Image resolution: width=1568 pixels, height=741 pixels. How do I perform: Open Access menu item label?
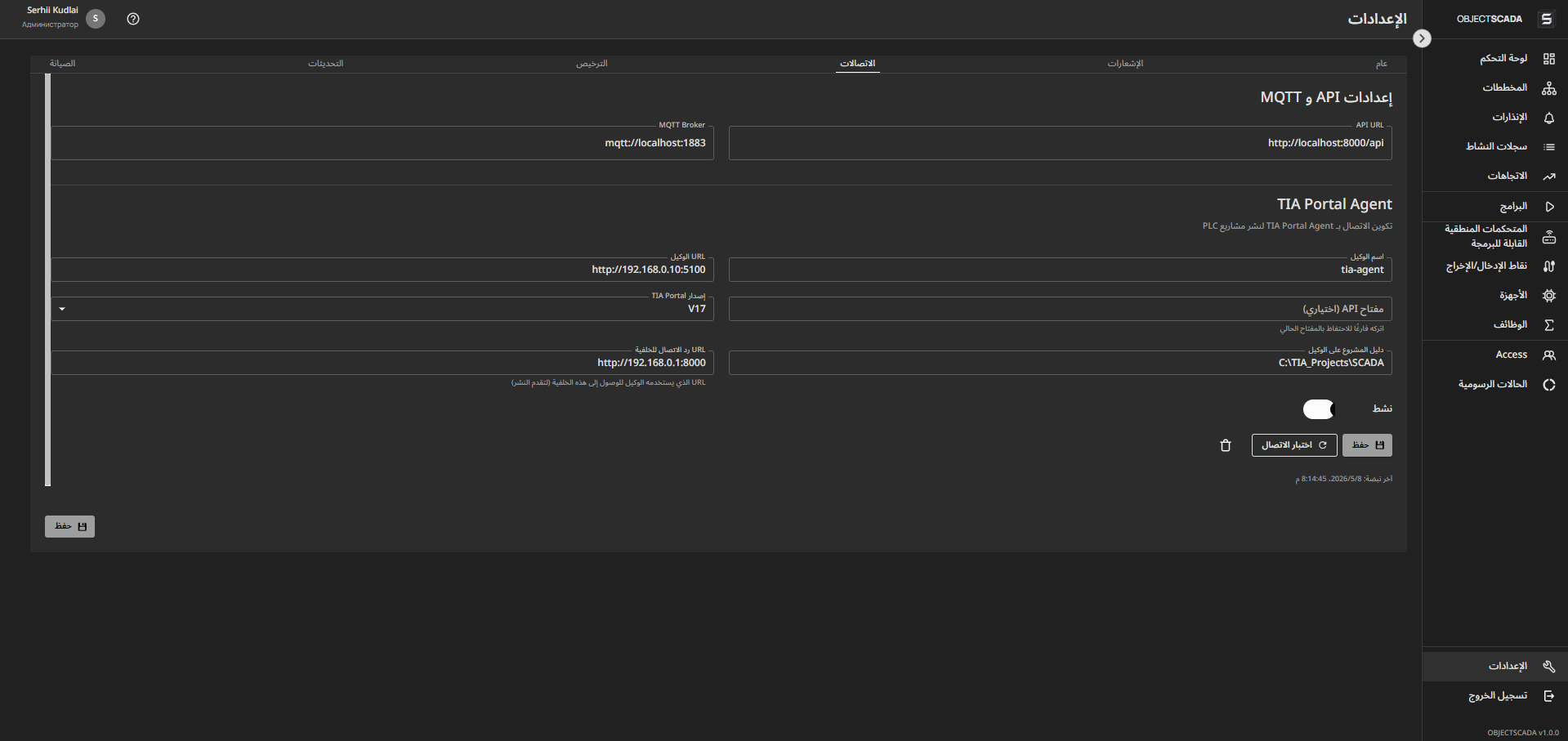pos(1511,355)
